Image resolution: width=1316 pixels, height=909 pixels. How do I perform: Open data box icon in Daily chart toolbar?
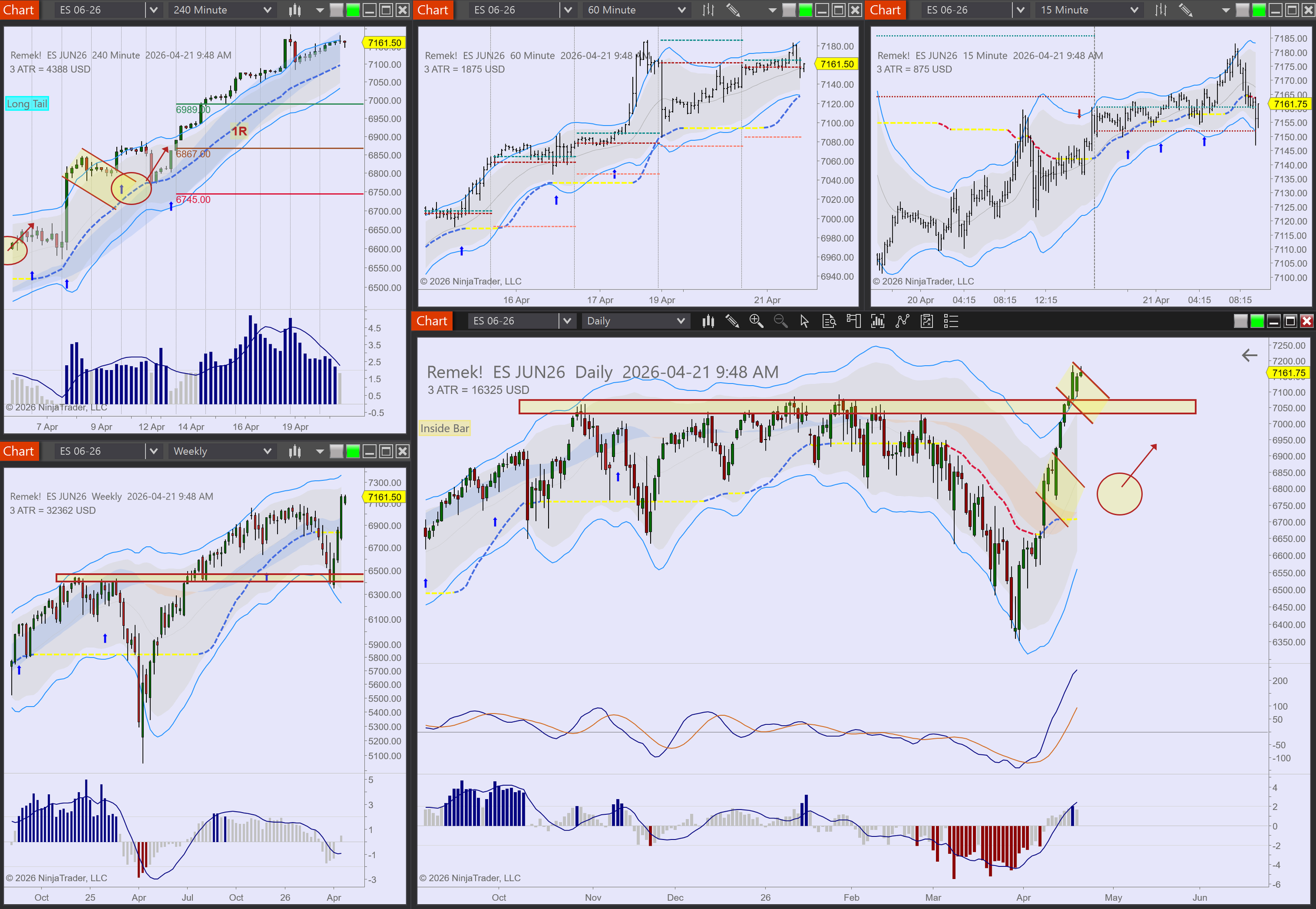pos(829,321)
